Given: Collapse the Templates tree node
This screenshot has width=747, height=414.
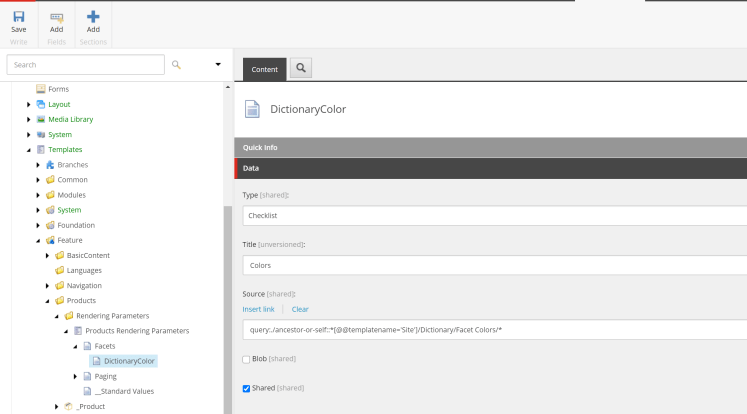Looking at the screenshot, I should click(29, 149).
